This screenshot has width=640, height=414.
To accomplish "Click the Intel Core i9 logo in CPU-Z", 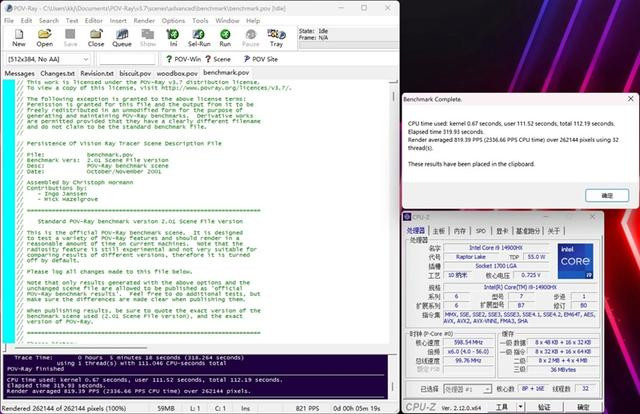I will 575,261.
